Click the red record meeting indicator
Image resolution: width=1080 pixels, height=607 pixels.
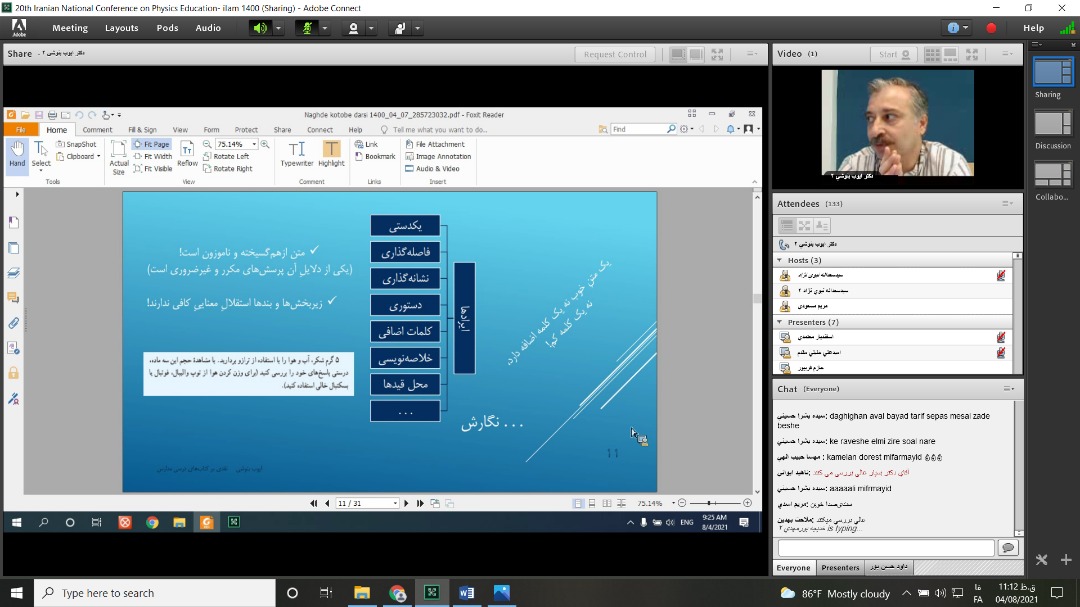991,28
